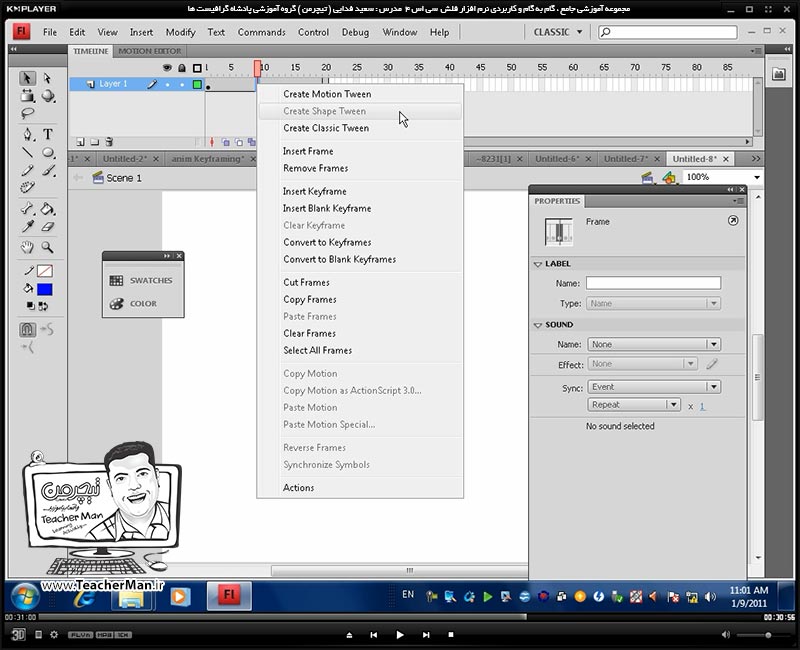Open the Sound Name dropdown
Viewport: 800px width, 650px height.
(654, 344)
